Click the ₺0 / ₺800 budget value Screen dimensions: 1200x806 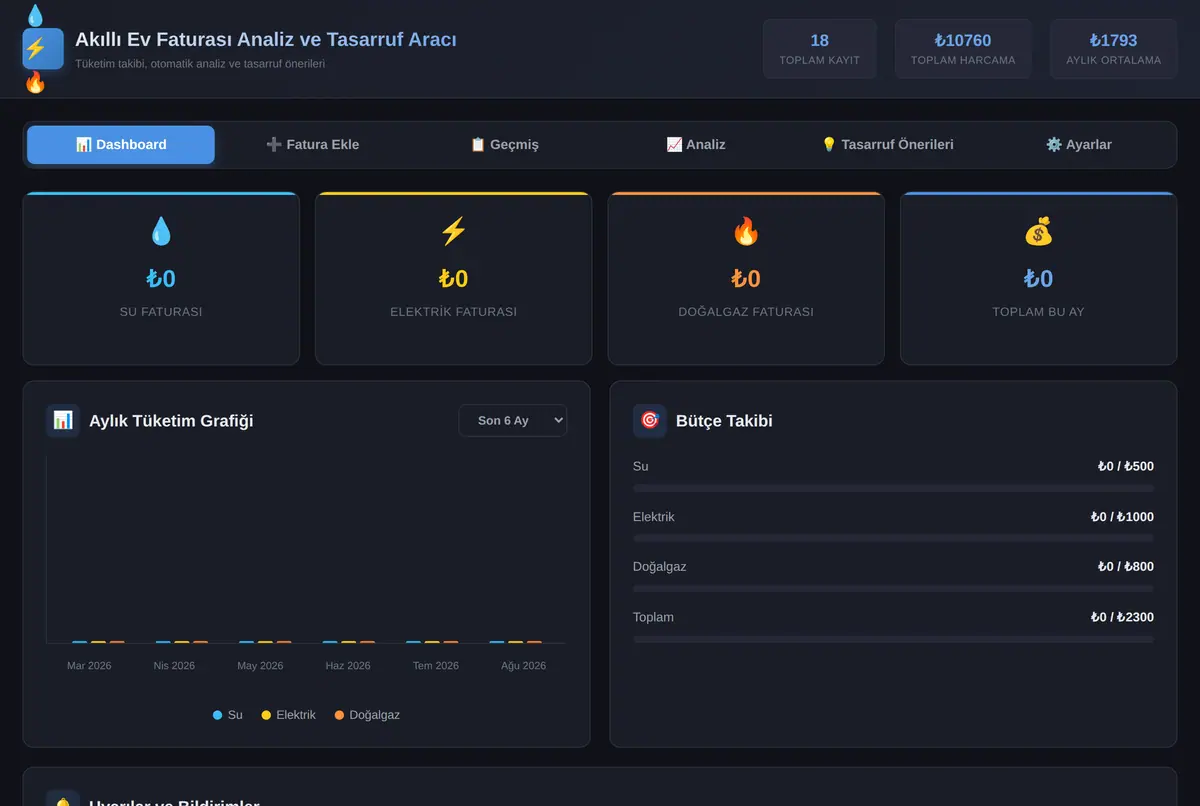tap(1125, 566)
